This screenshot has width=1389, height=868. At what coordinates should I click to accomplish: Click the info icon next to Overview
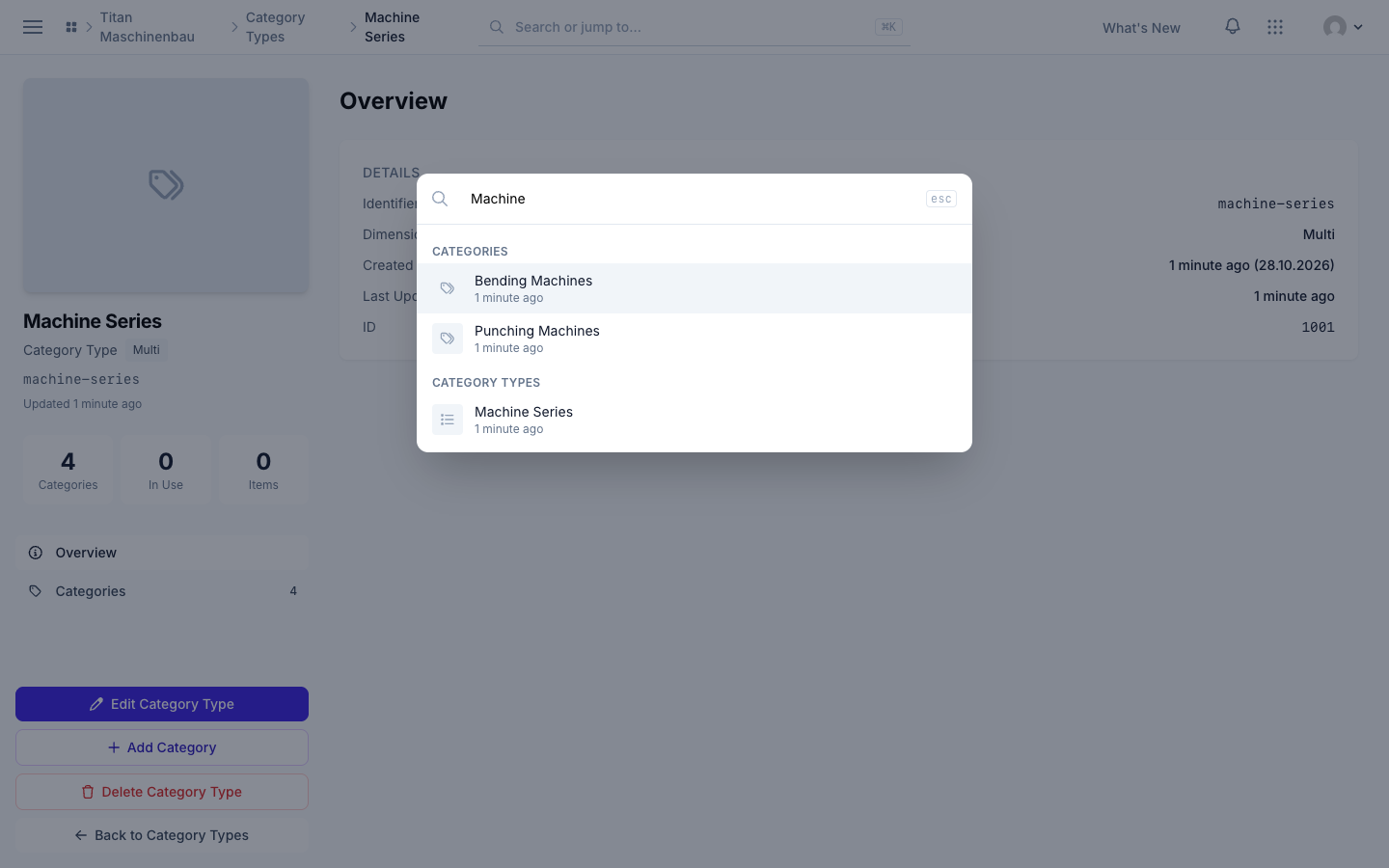[36, 553]
